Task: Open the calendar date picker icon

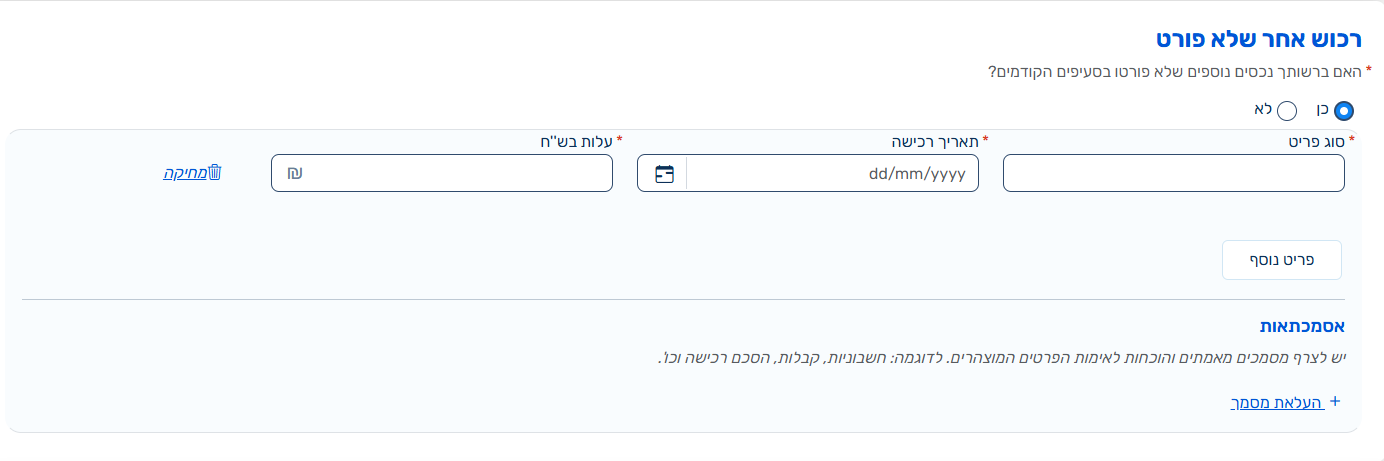Action: tap(664, 174)
